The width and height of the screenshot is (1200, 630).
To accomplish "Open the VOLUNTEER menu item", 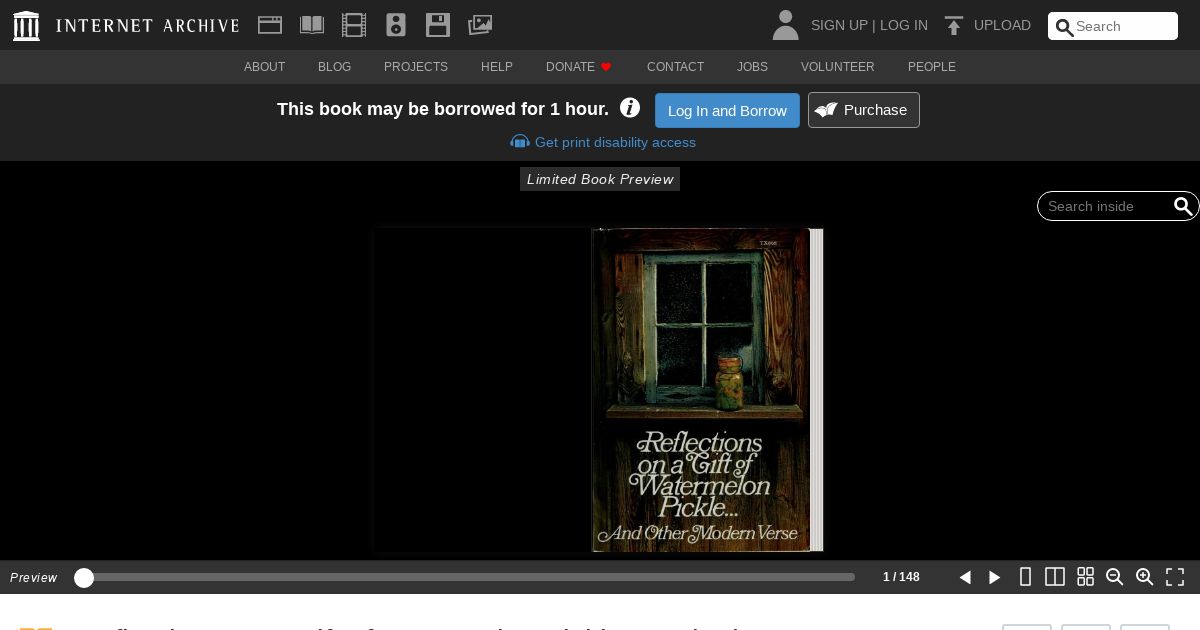I will (x=838, y=67).
